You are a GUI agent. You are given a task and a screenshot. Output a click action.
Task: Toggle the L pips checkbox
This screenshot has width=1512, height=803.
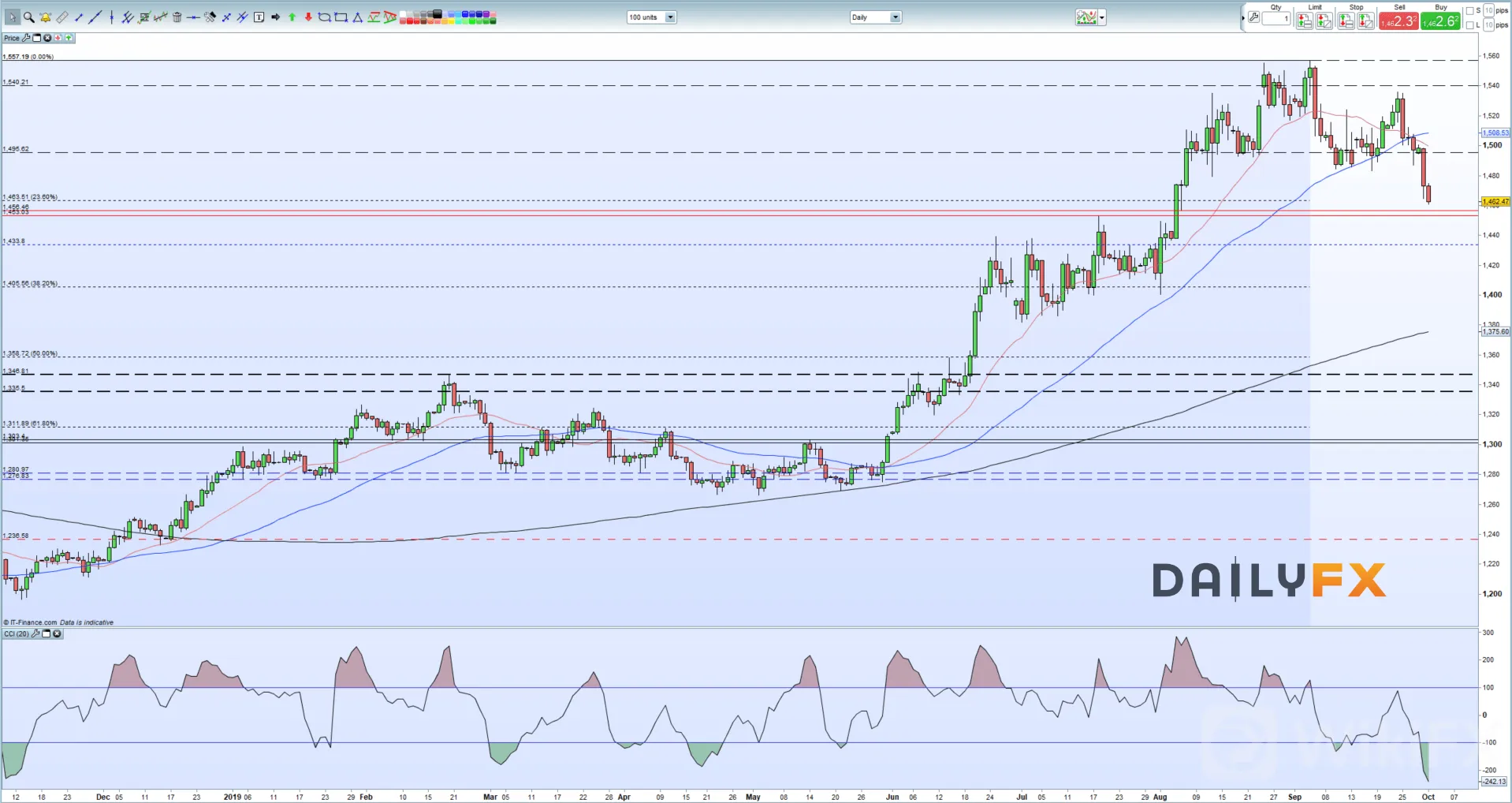[x=1469, y=25]
